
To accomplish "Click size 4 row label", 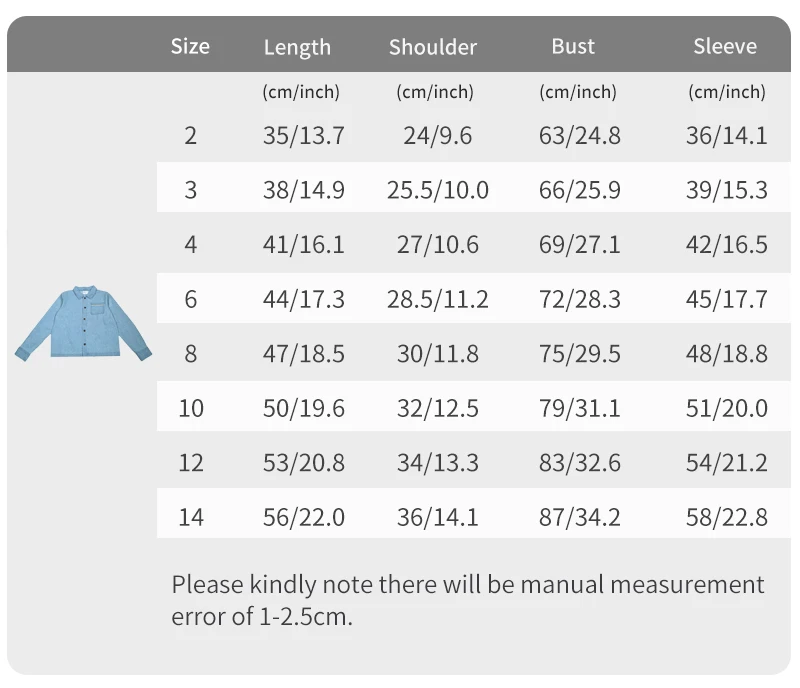I will pos(190,244).
